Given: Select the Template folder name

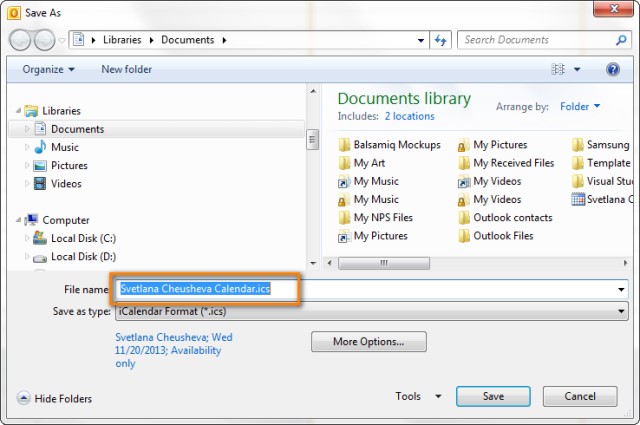Looking at the screenshot, I should 609,163.
